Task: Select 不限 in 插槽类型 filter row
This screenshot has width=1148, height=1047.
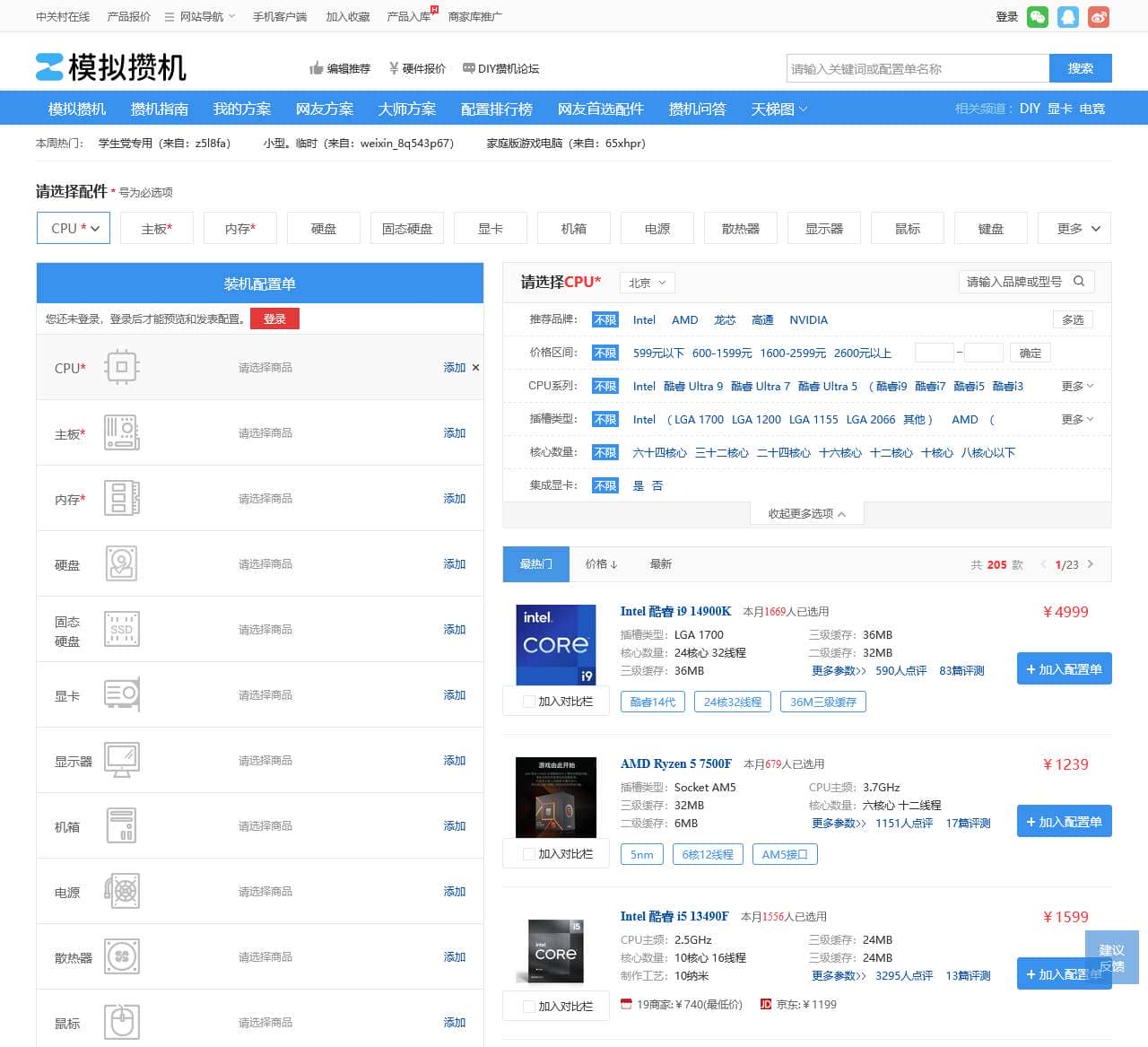Action: (x=605, y=420)
